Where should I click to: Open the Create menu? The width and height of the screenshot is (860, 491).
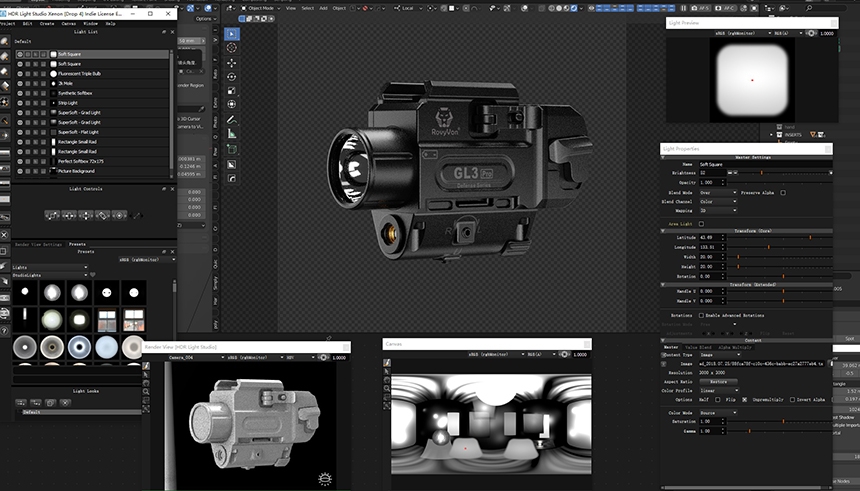(47, 24)
